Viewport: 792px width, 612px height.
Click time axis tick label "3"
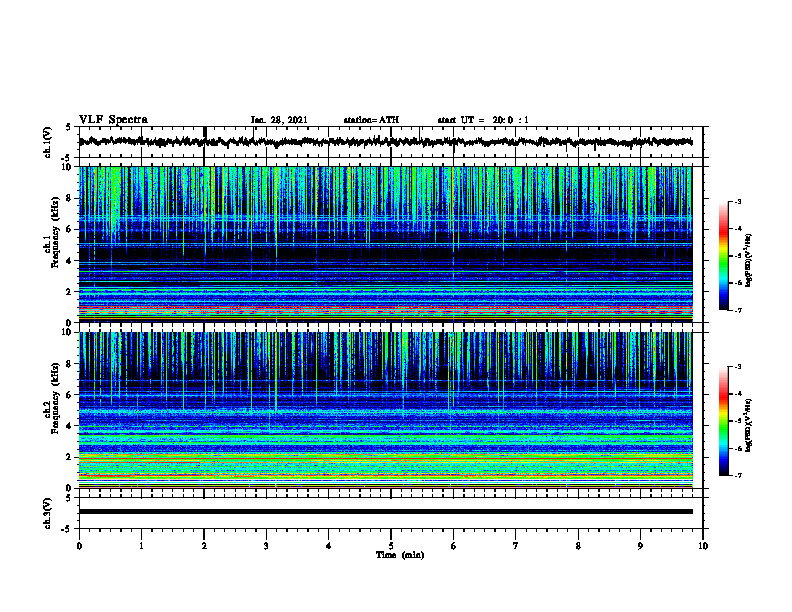(x=266, y=546)
